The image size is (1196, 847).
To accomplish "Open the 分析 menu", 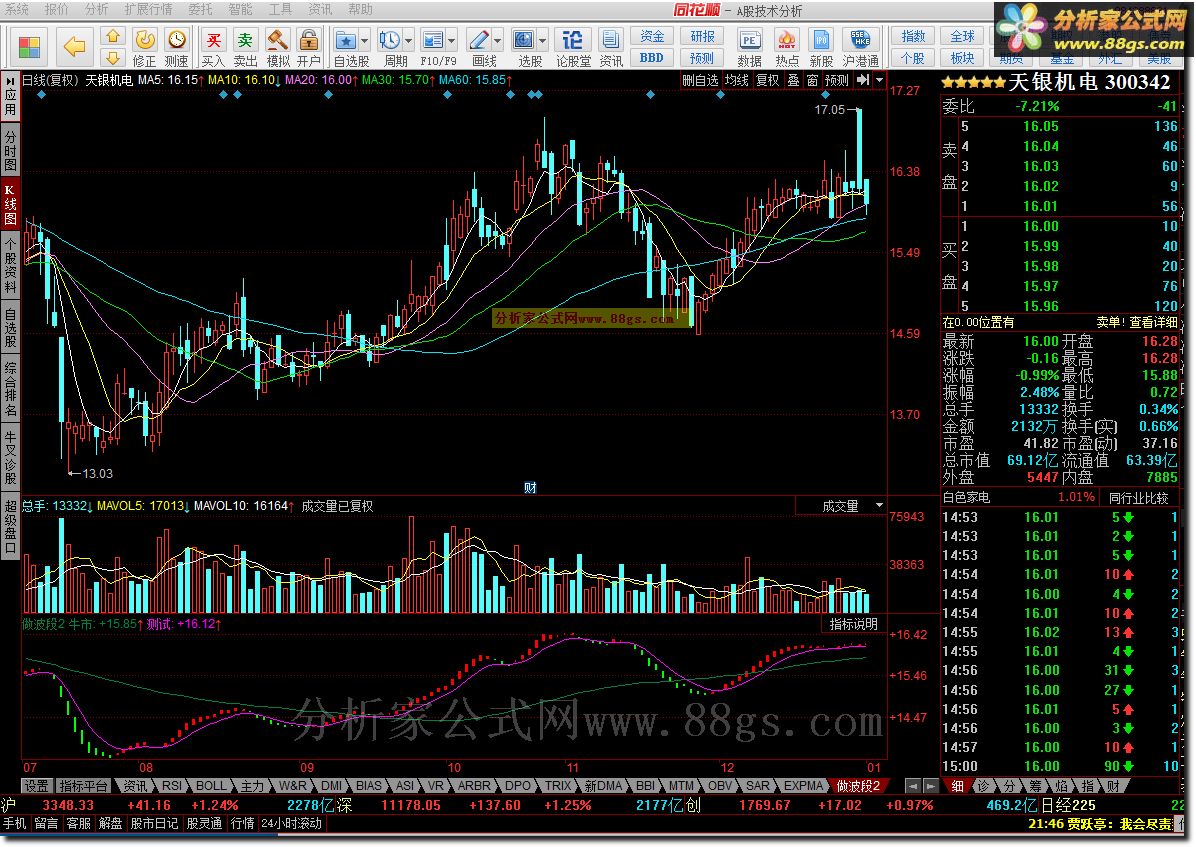I will click(x=96, y=9).
